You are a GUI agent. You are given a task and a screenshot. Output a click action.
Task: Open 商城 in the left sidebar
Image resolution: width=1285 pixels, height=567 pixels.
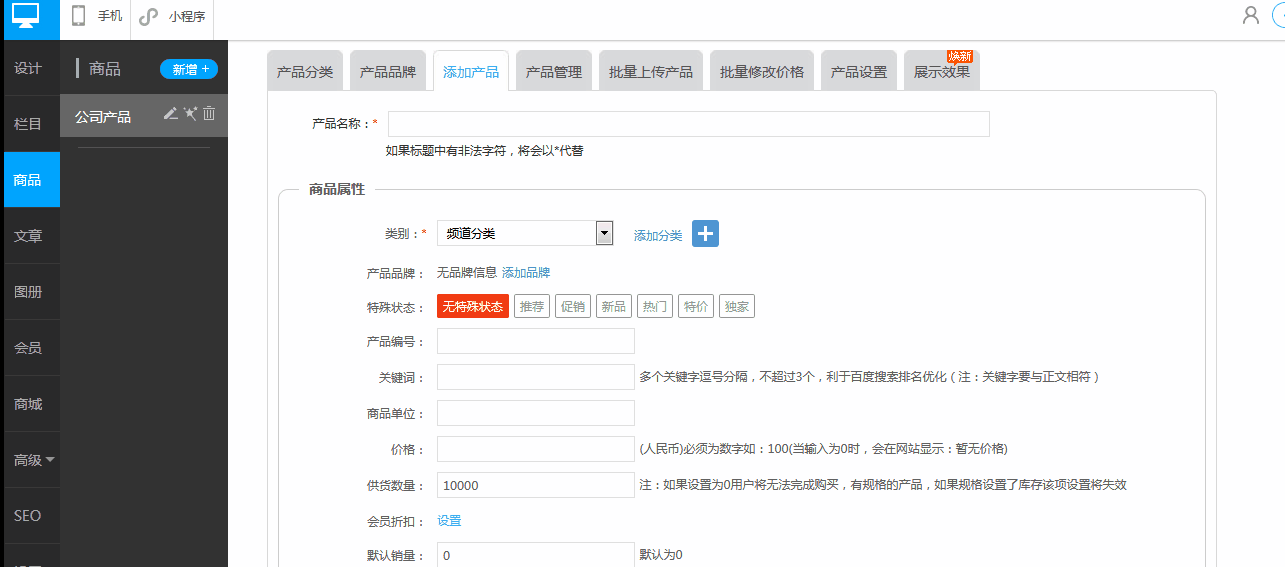28,404
